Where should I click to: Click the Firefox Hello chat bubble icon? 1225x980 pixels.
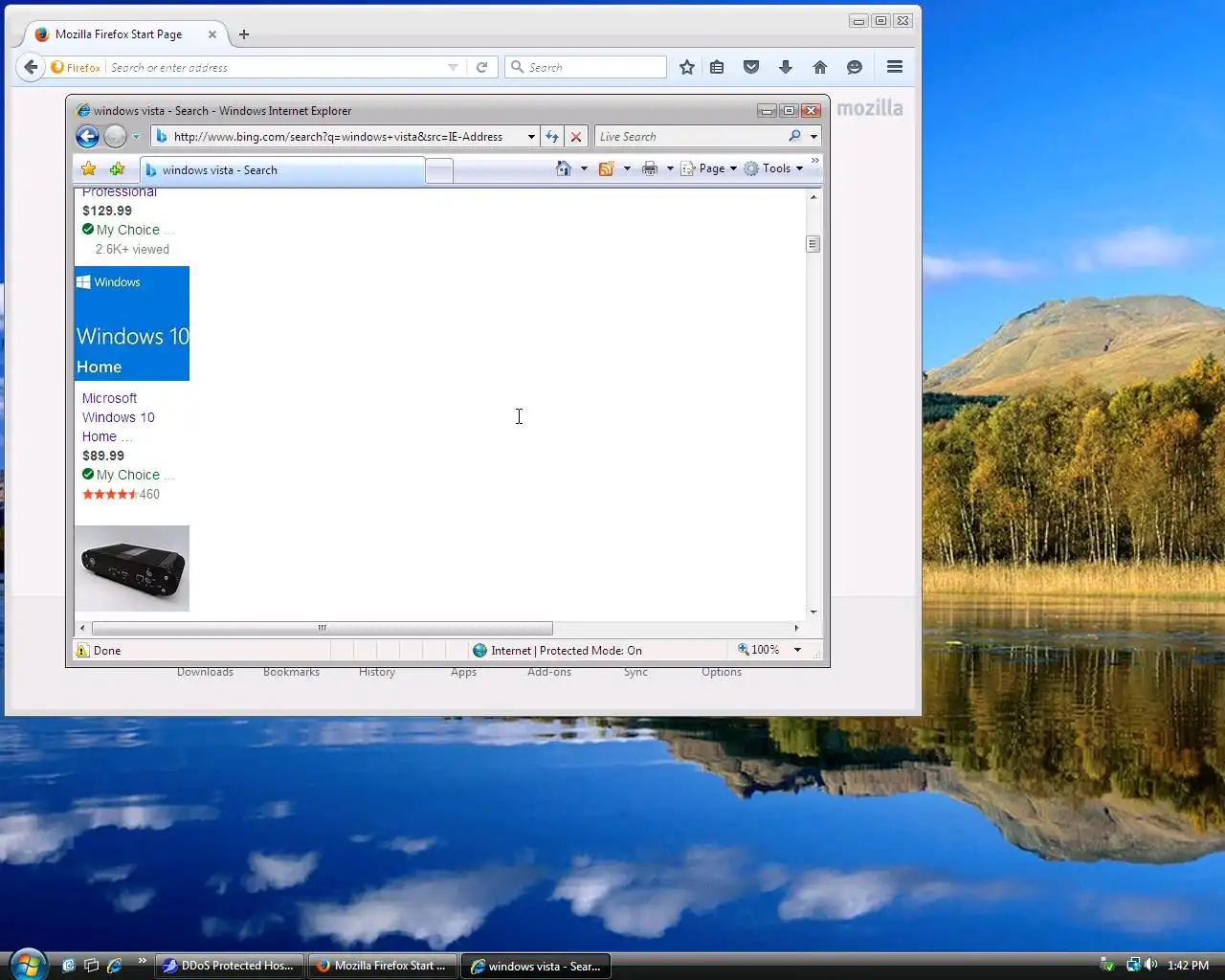855,67
